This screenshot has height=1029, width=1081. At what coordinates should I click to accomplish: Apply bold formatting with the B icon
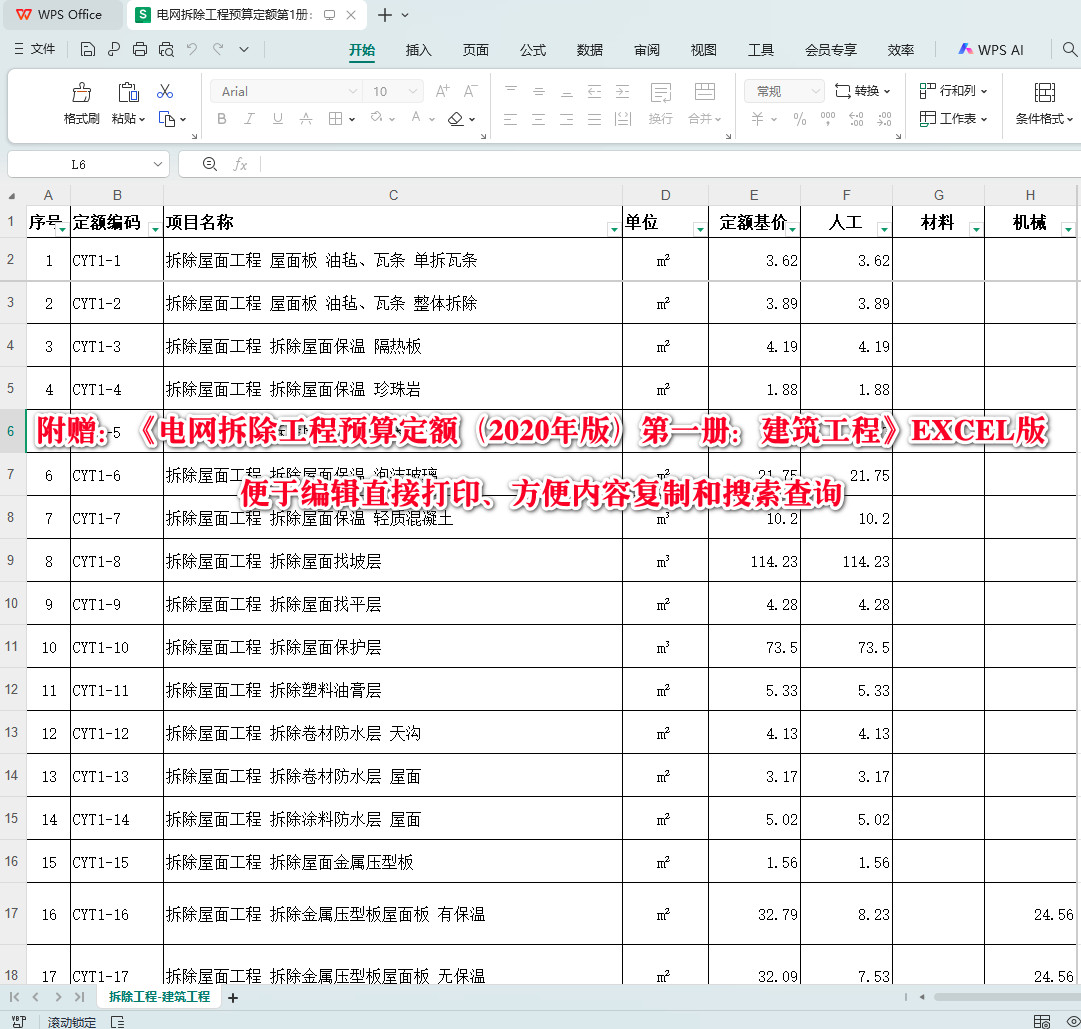click(x=220, y=118)
